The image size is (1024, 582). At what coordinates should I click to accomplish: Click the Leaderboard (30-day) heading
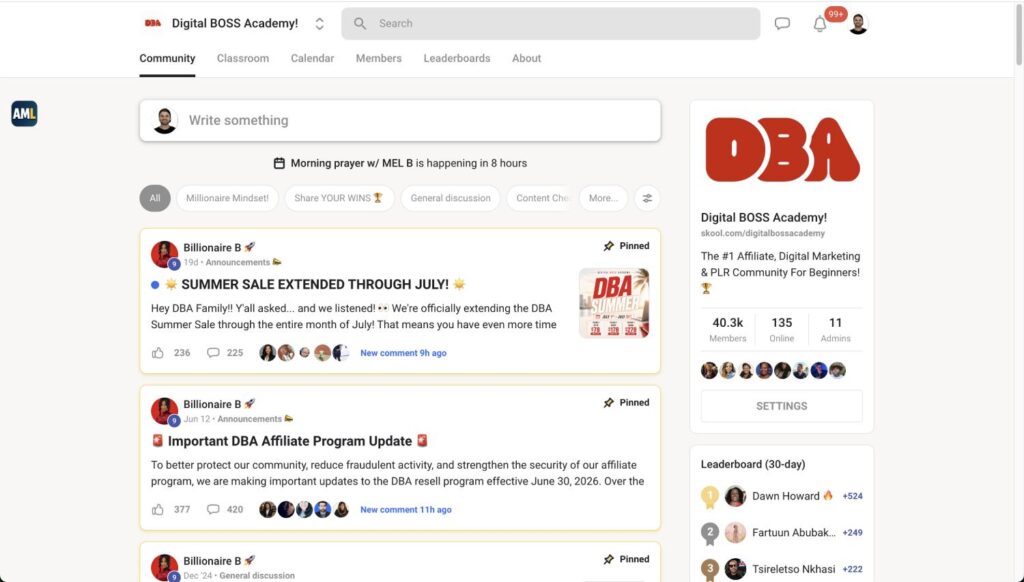(x=753, y=464)
